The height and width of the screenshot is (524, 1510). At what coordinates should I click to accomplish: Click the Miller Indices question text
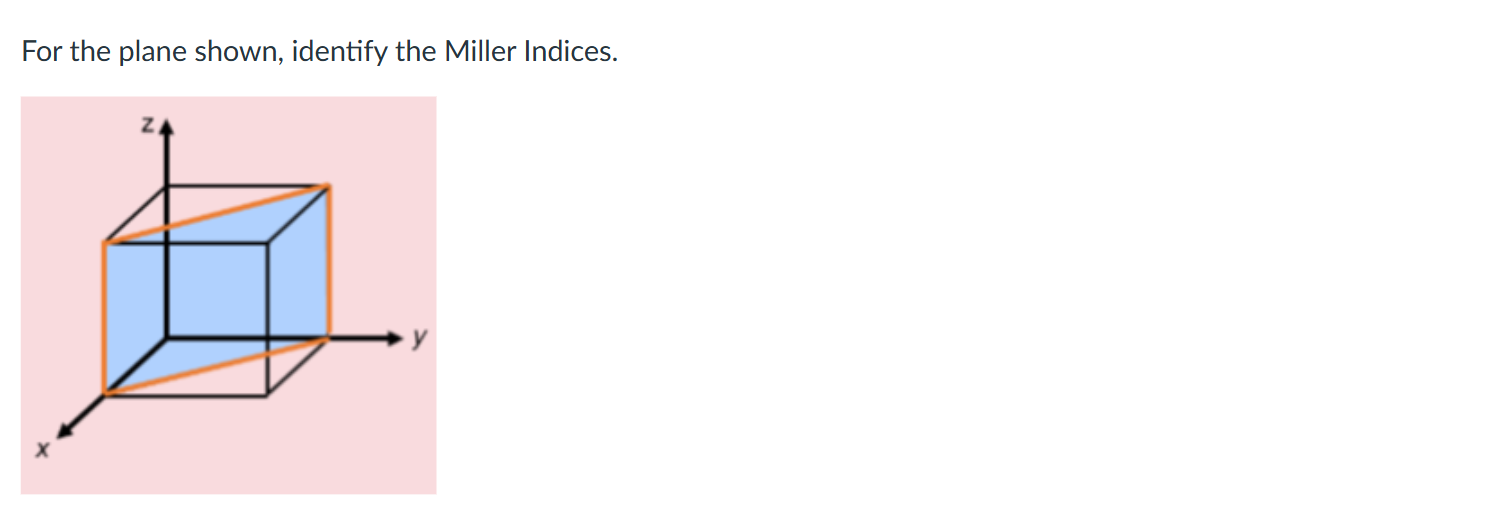click(x=320, y=52)
